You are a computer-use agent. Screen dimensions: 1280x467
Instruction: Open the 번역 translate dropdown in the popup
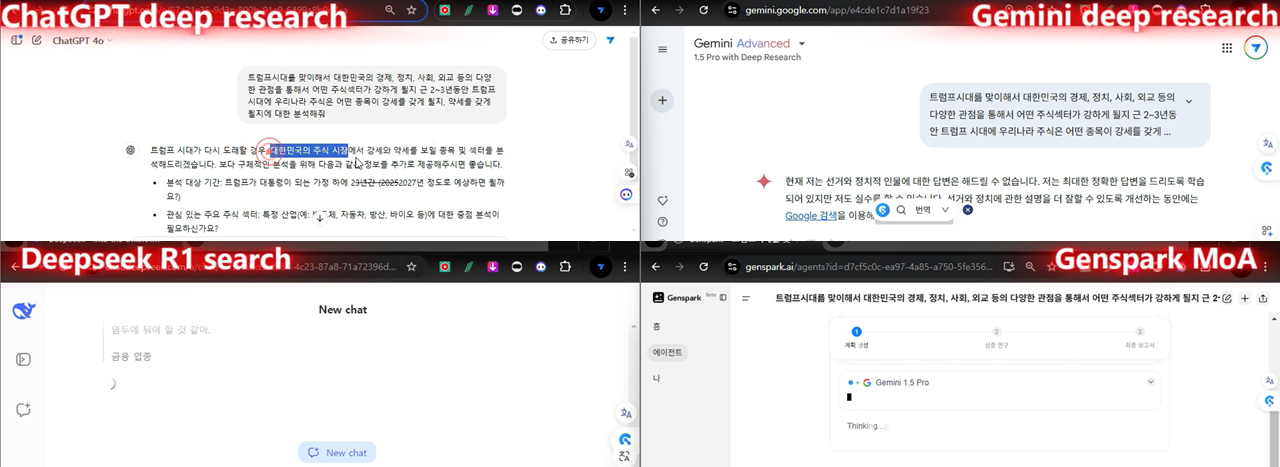click(945, 210)
